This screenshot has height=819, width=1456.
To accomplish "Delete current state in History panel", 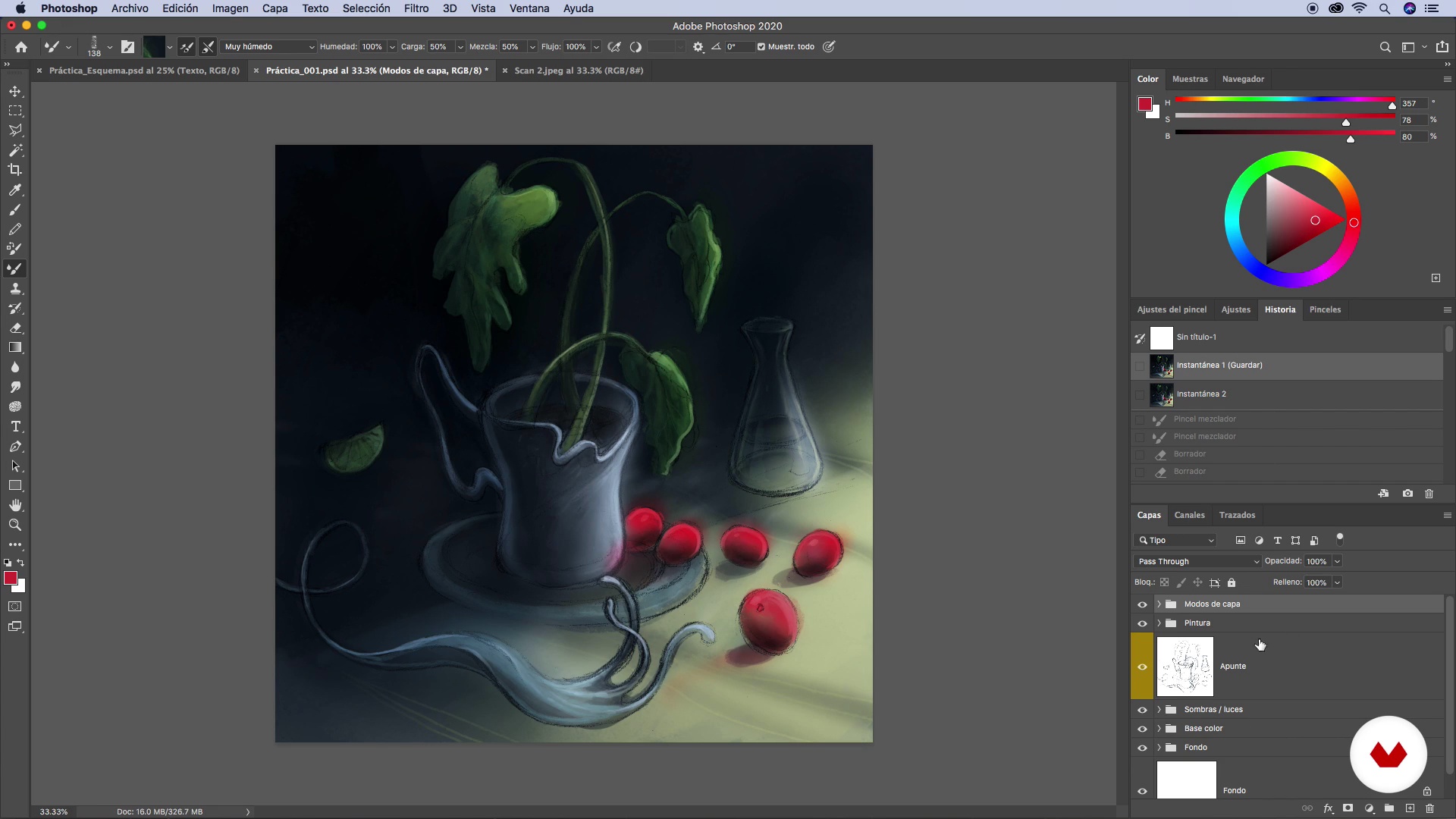I will (1429, 494).
